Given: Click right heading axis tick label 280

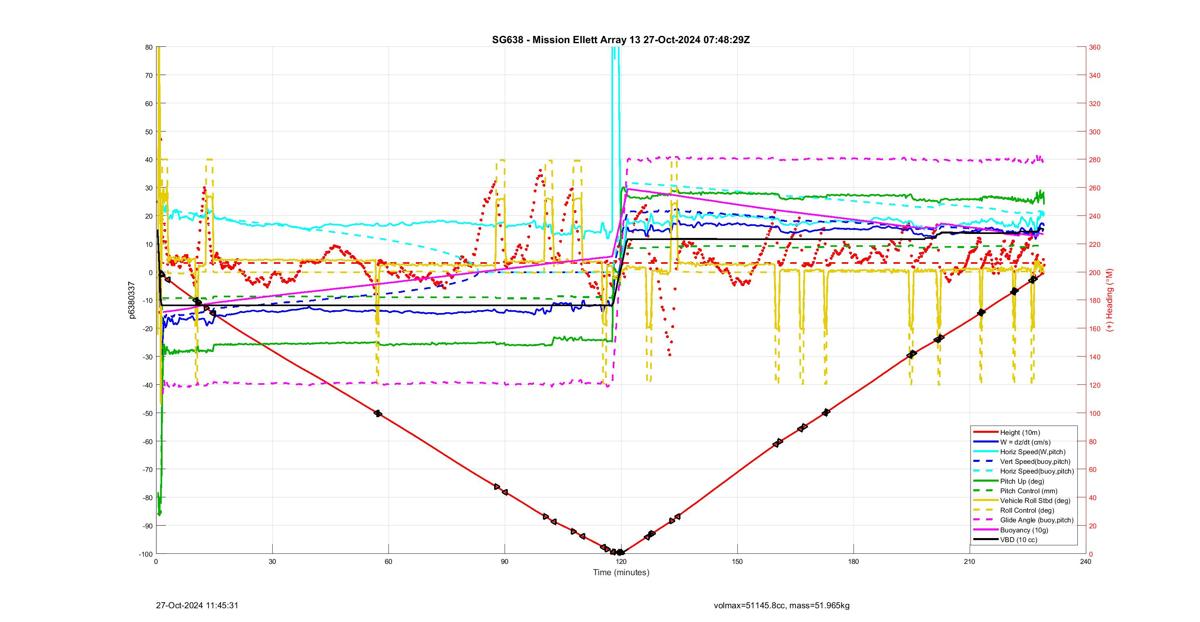Looking at the screenshot, I should (x=1095, y=160).
